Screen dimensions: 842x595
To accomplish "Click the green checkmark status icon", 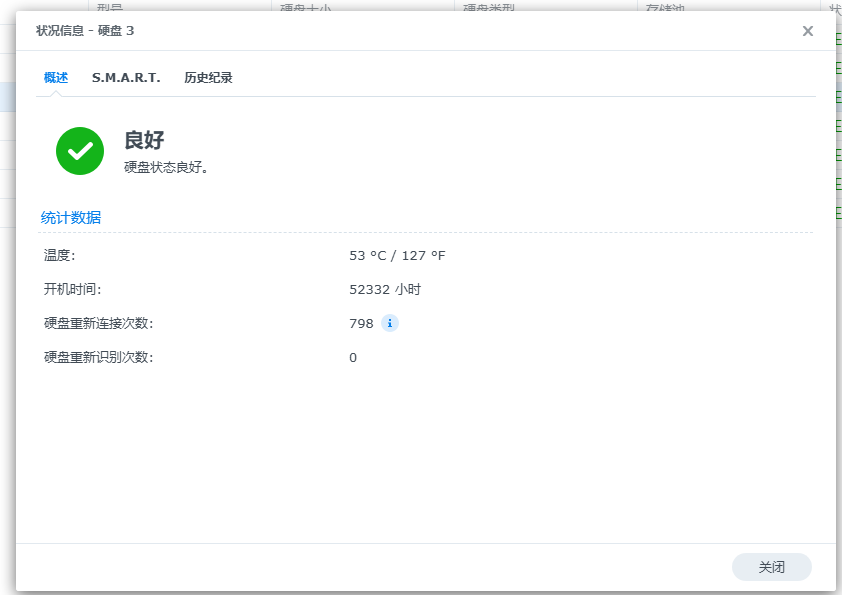I will tap(80, 151).
